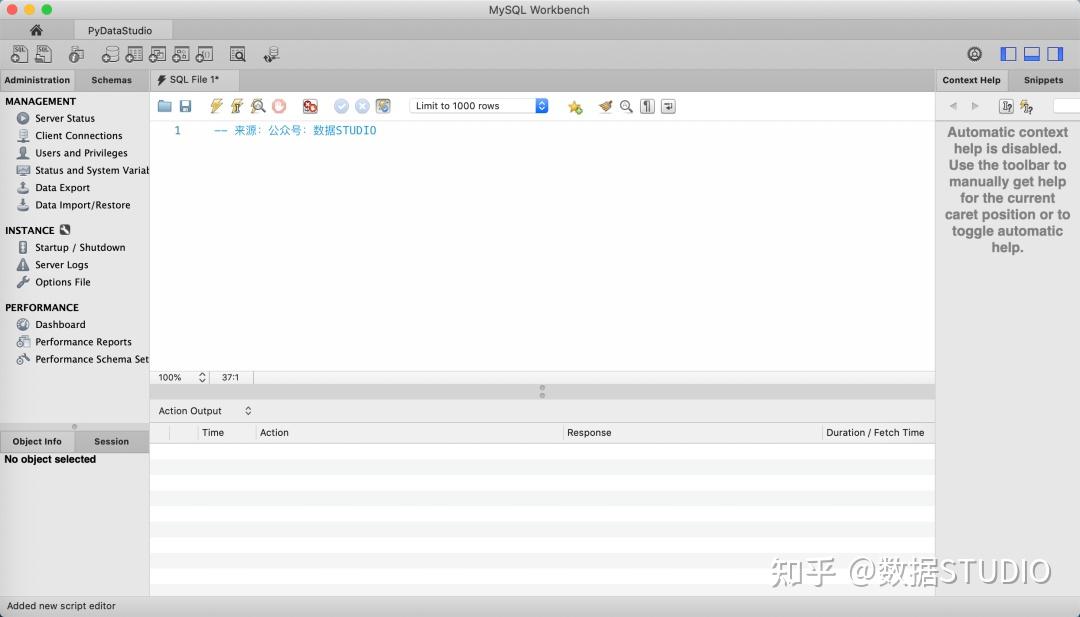Go to home screen icon

click(x=37, y=30)
